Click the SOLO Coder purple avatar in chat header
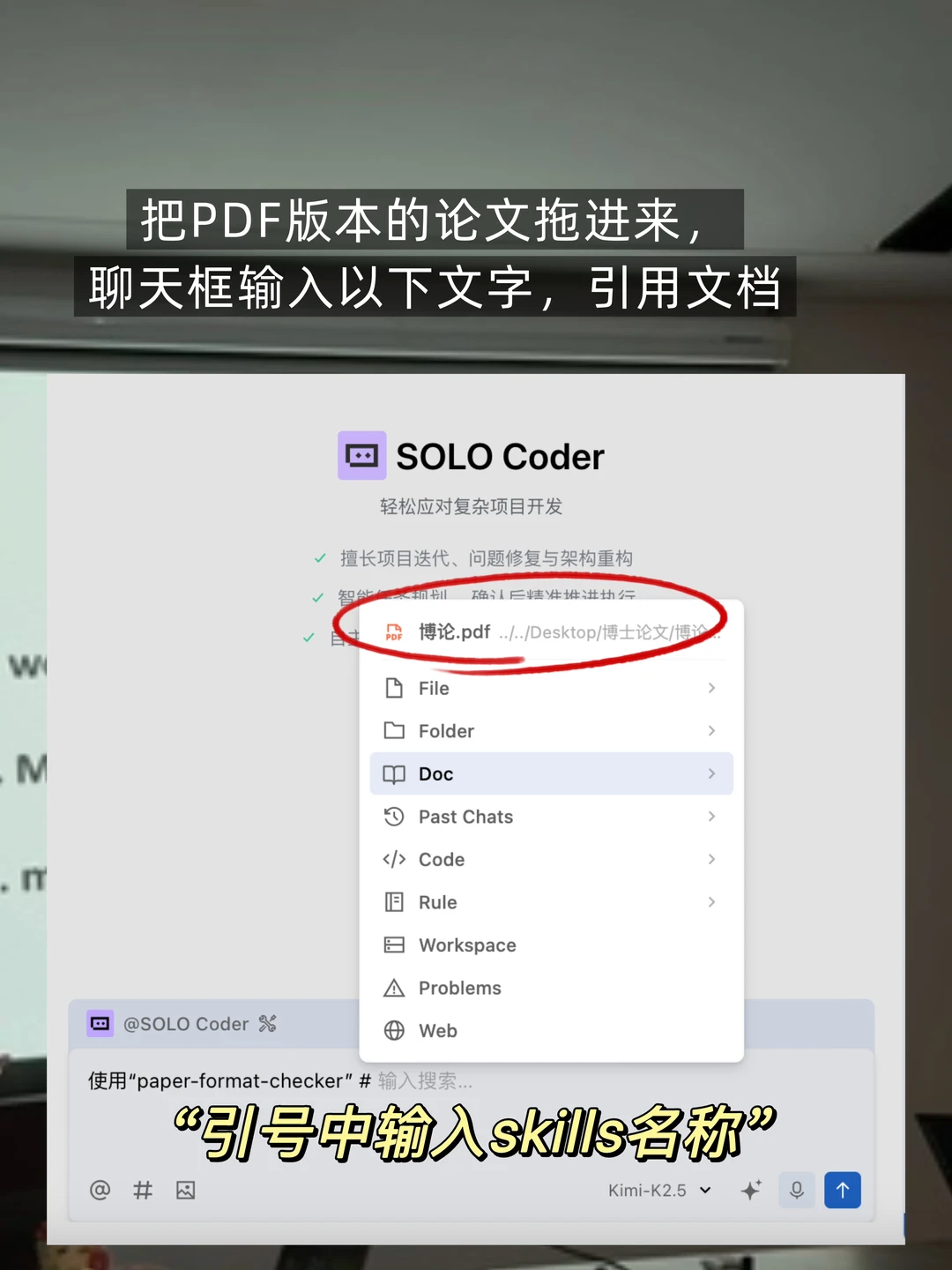Image resolution: width=952 pixels, height=1270 pixels. (x=100, y=1023)
